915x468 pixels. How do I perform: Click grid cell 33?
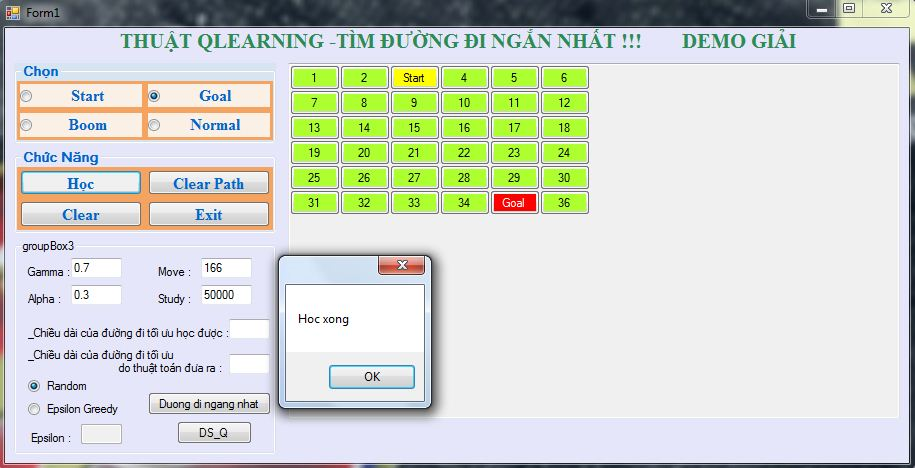pos(414,202)
